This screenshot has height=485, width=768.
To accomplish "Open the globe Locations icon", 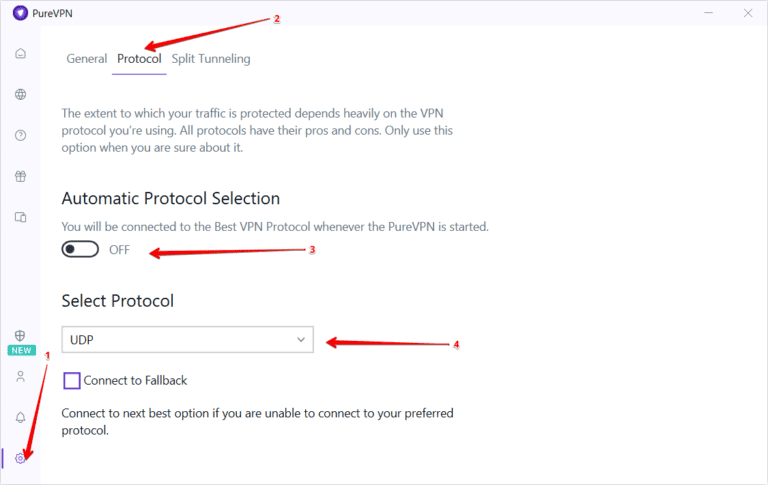I will pos(20,95).
